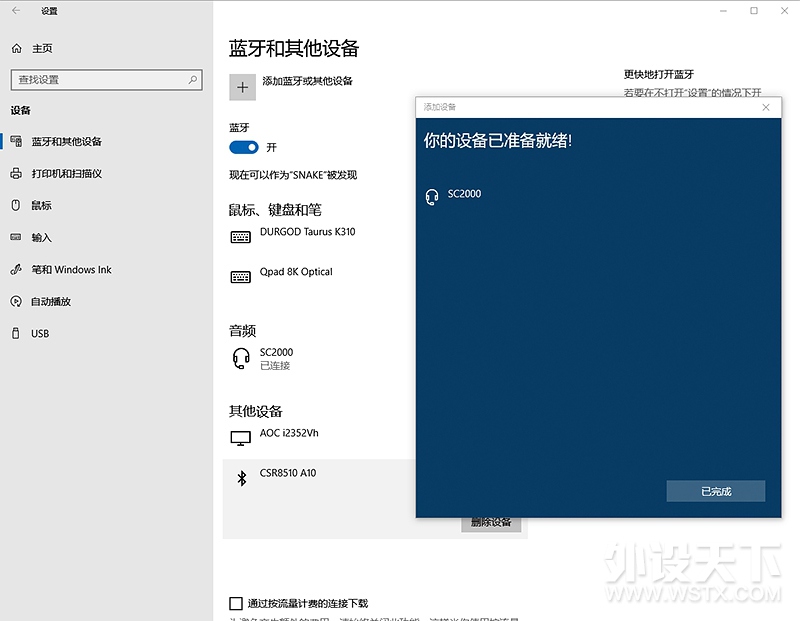Viewport: 800px width, 621px height.
Task: Go to the 主页 home icon
Action: [16, 48]
